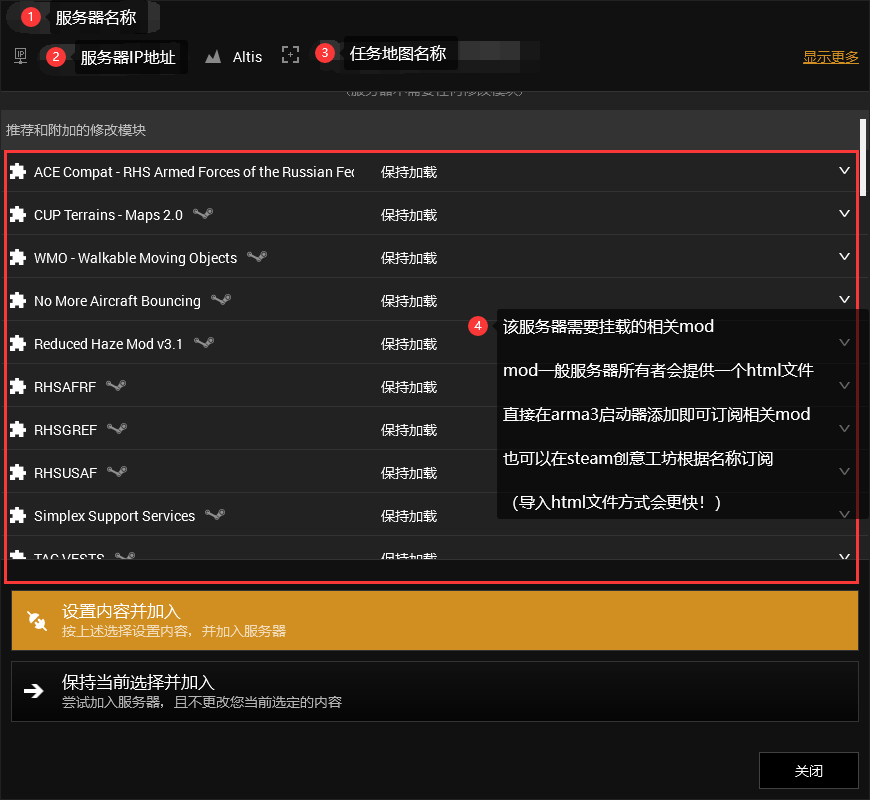Click puzzle icon beside Reduced Haze Mod

point(18,343)
